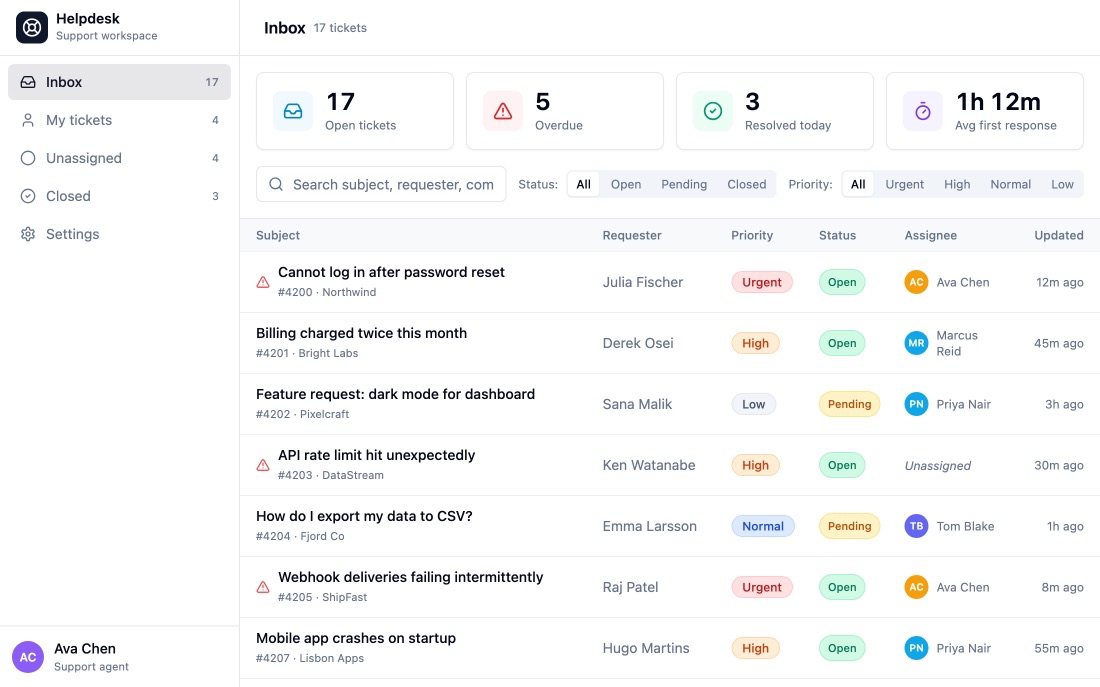
Task: Open ticket How do I export my data to CSV?
Action: pyautogui.click(x=364, y=516)
